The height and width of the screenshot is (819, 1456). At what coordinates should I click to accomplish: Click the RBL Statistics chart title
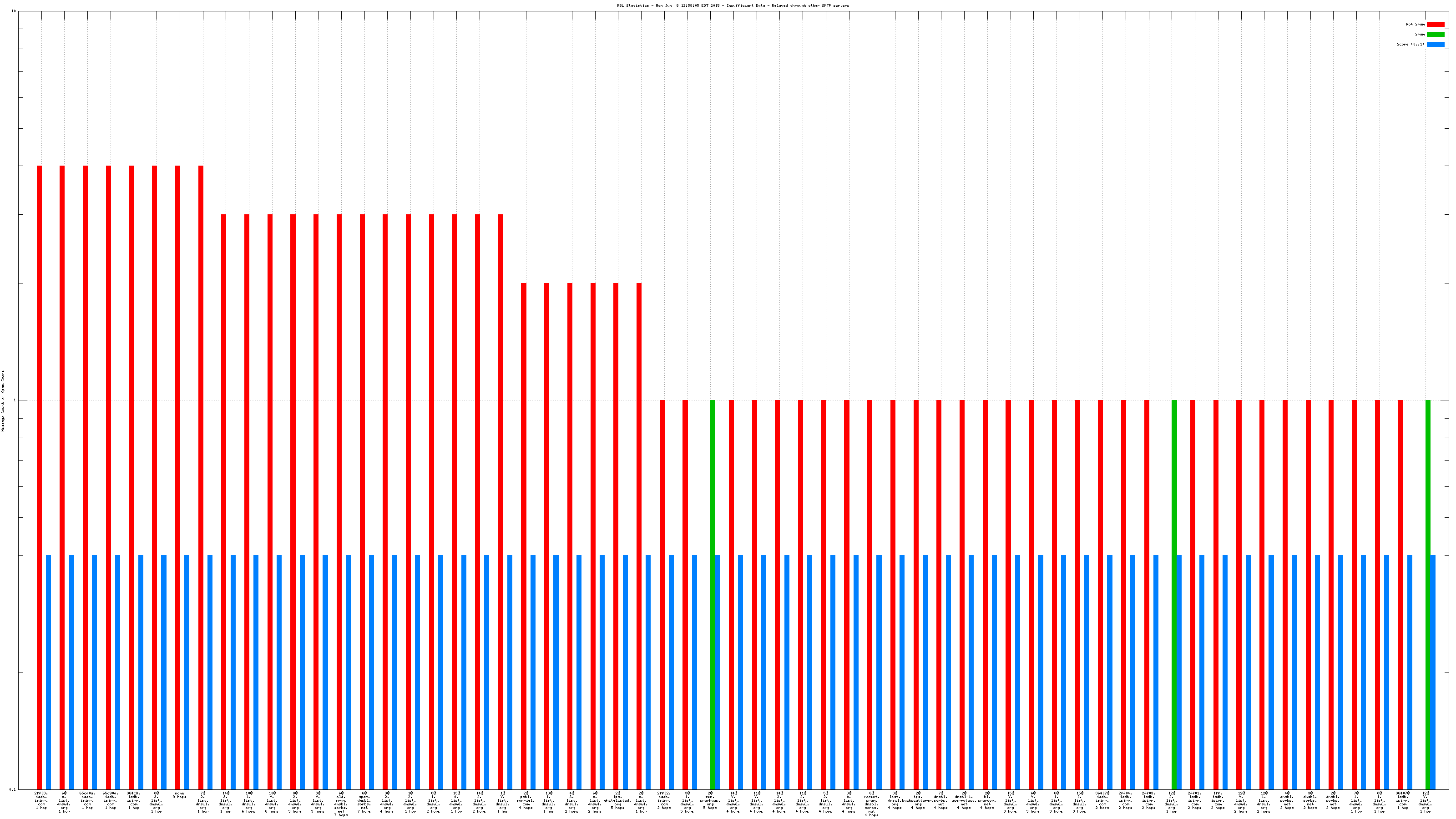tap(733, 5)
